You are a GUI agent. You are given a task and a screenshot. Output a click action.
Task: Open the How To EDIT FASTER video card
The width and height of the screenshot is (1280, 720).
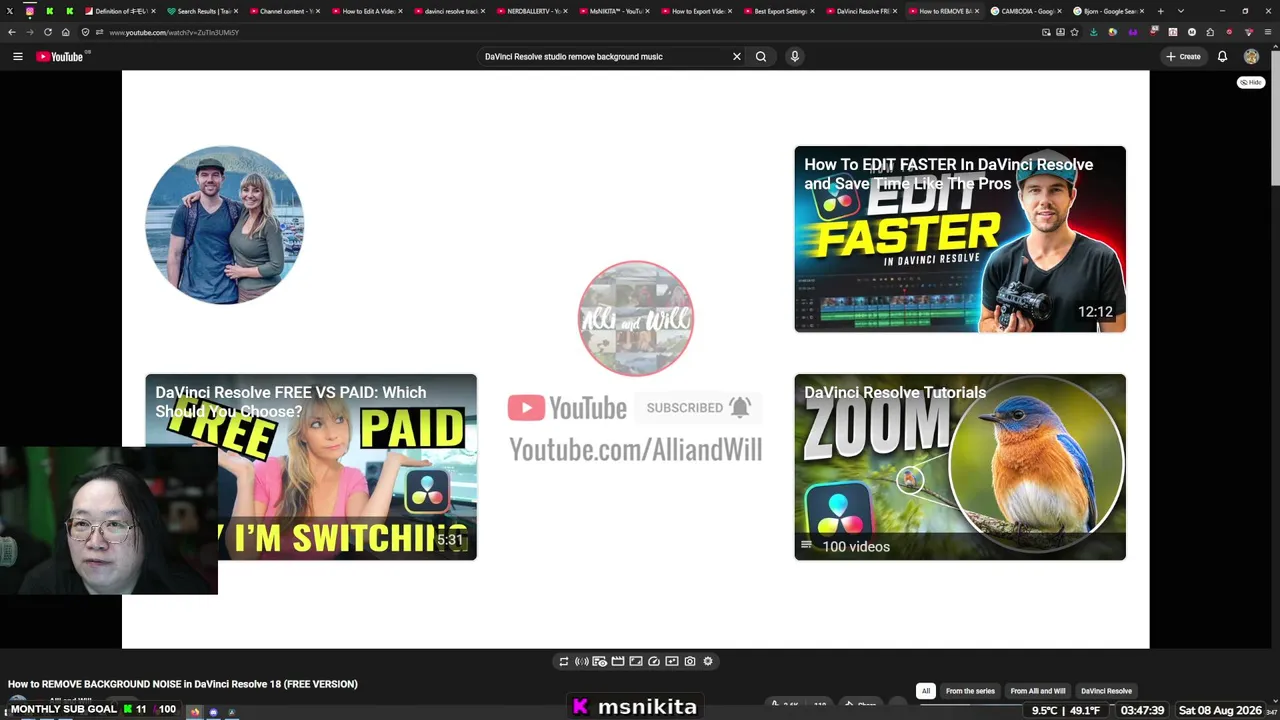(960, 239)
